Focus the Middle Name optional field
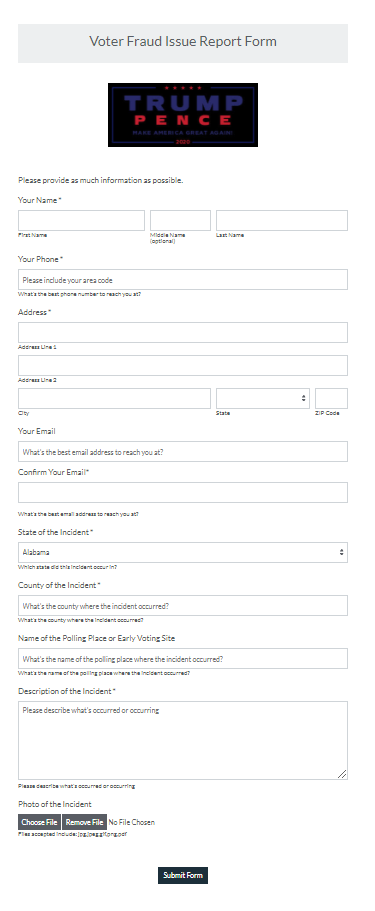 [180, 221]
